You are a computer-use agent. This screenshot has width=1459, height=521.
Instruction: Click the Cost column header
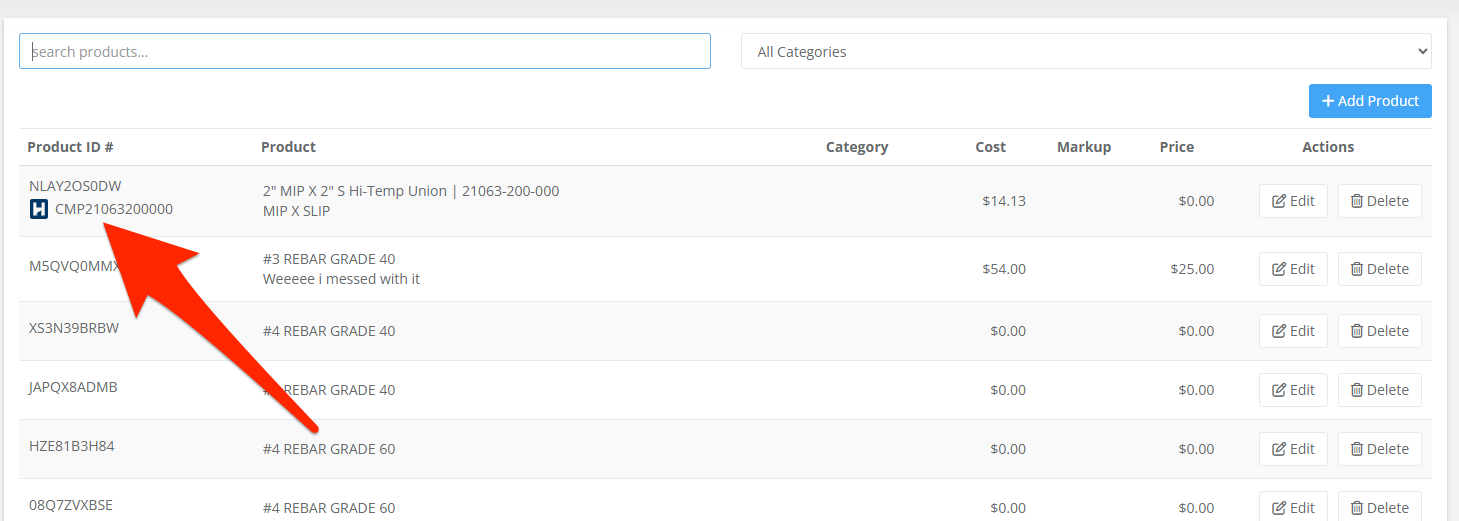[x=991, y=147]
